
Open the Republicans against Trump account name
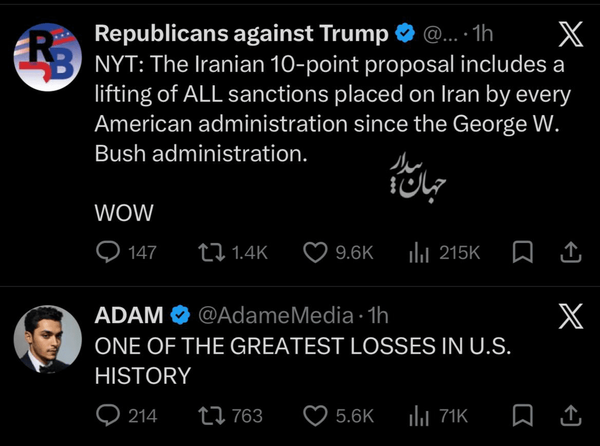tap(241, 33)
